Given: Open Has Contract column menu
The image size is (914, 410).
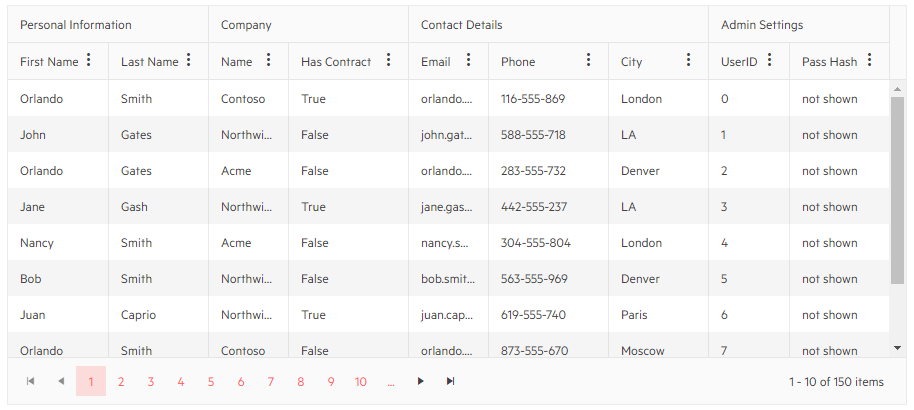Looking at the screenshot, I should (389, 61).
